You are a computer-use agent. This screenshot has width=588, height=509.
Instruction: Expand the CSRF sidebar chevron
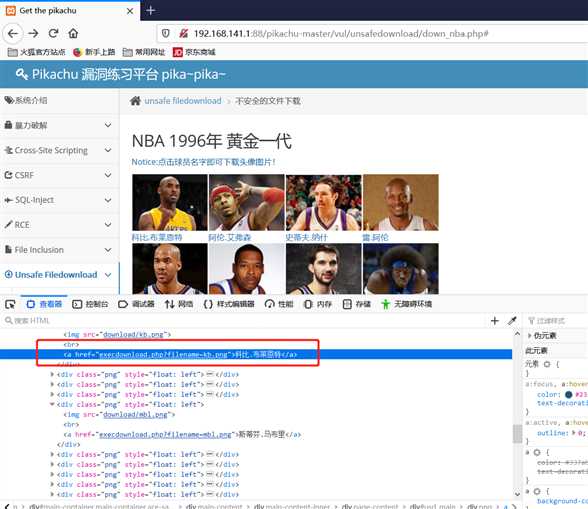coord(108,175)
